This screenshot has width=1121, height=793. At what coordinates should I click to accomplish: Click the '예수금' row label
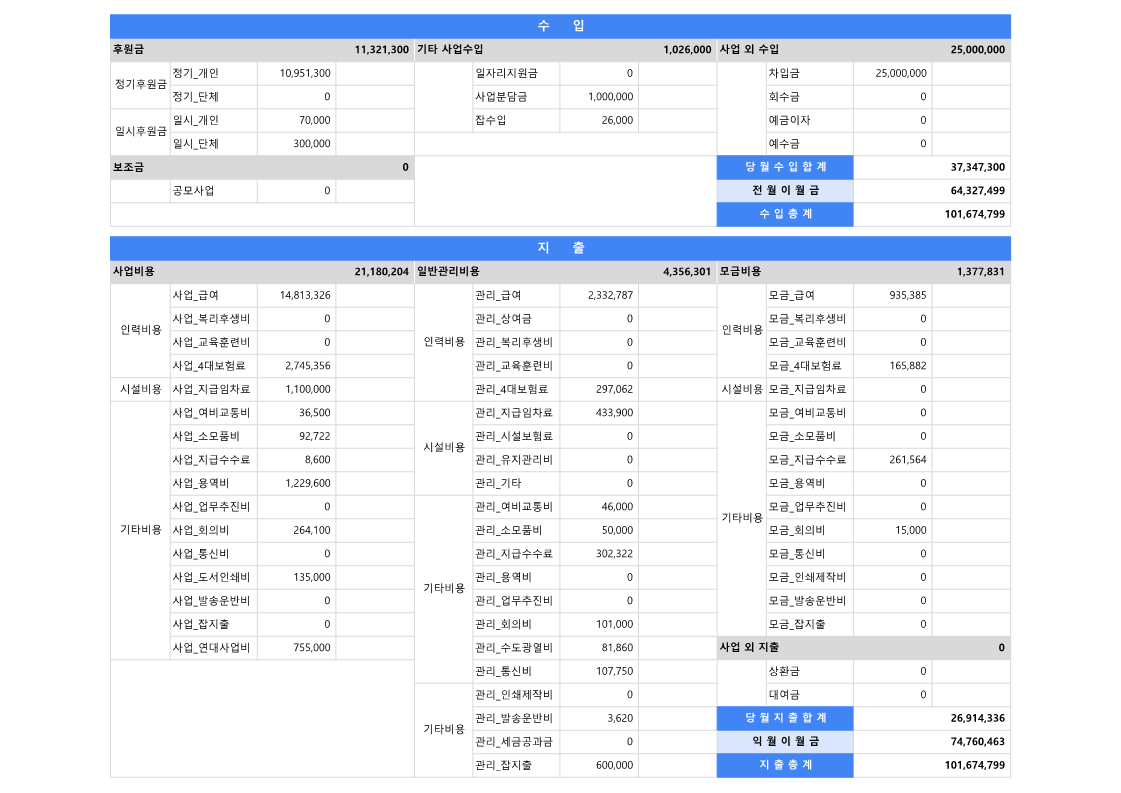[x=784, y=144]
